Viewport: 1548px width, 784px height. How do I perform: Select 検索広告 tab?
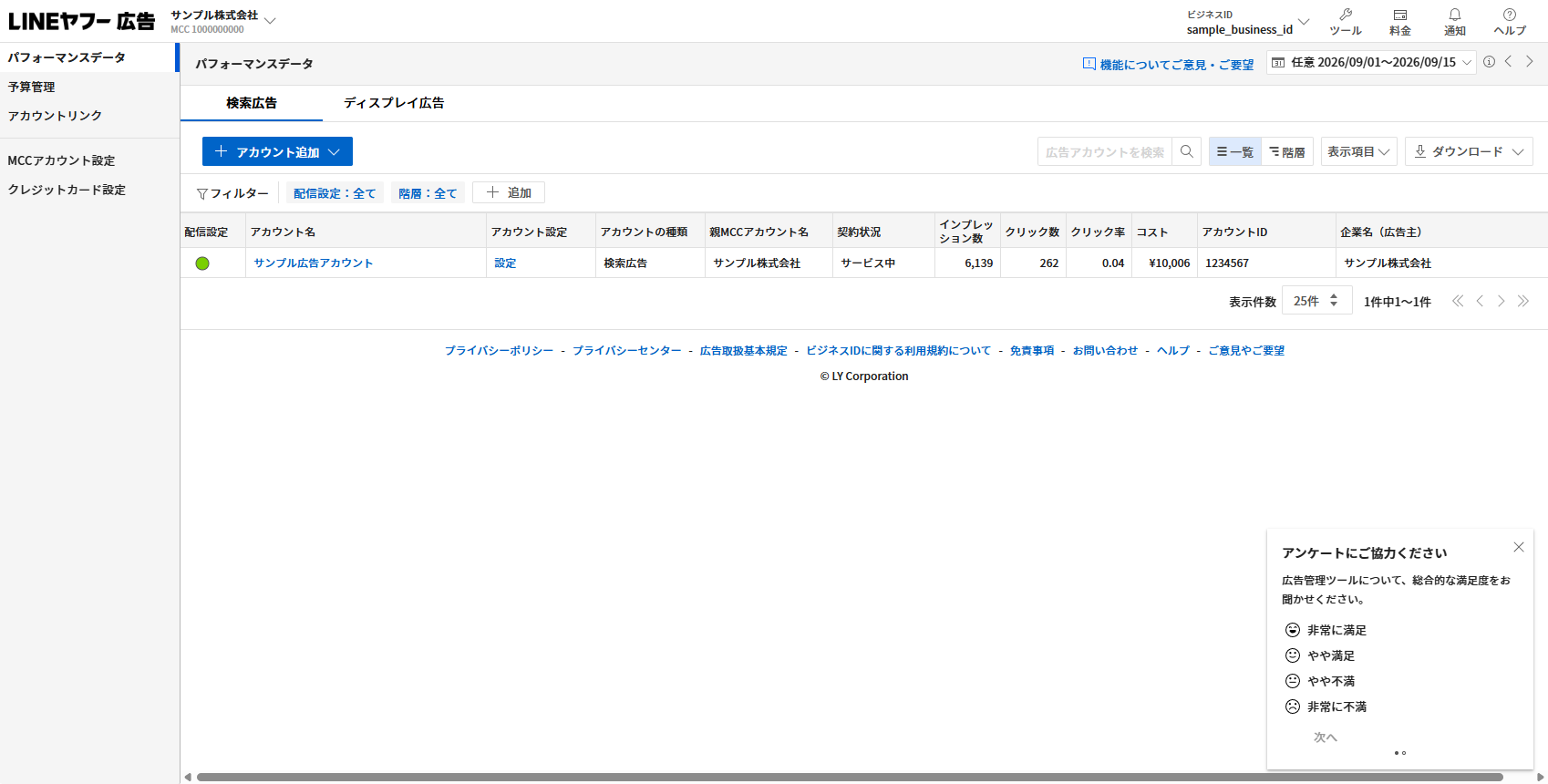(252, 103)
